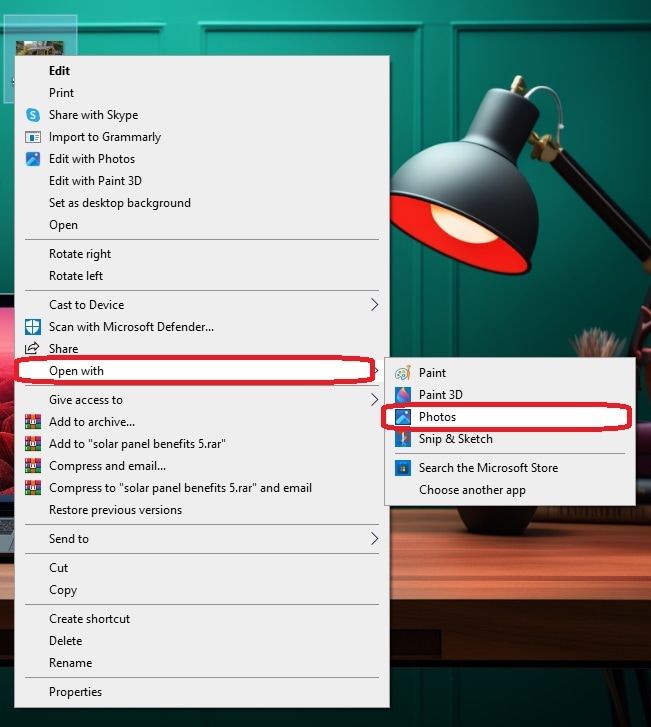
Task: Expand the Send to submenu arrow
Action: click(374, 539)
